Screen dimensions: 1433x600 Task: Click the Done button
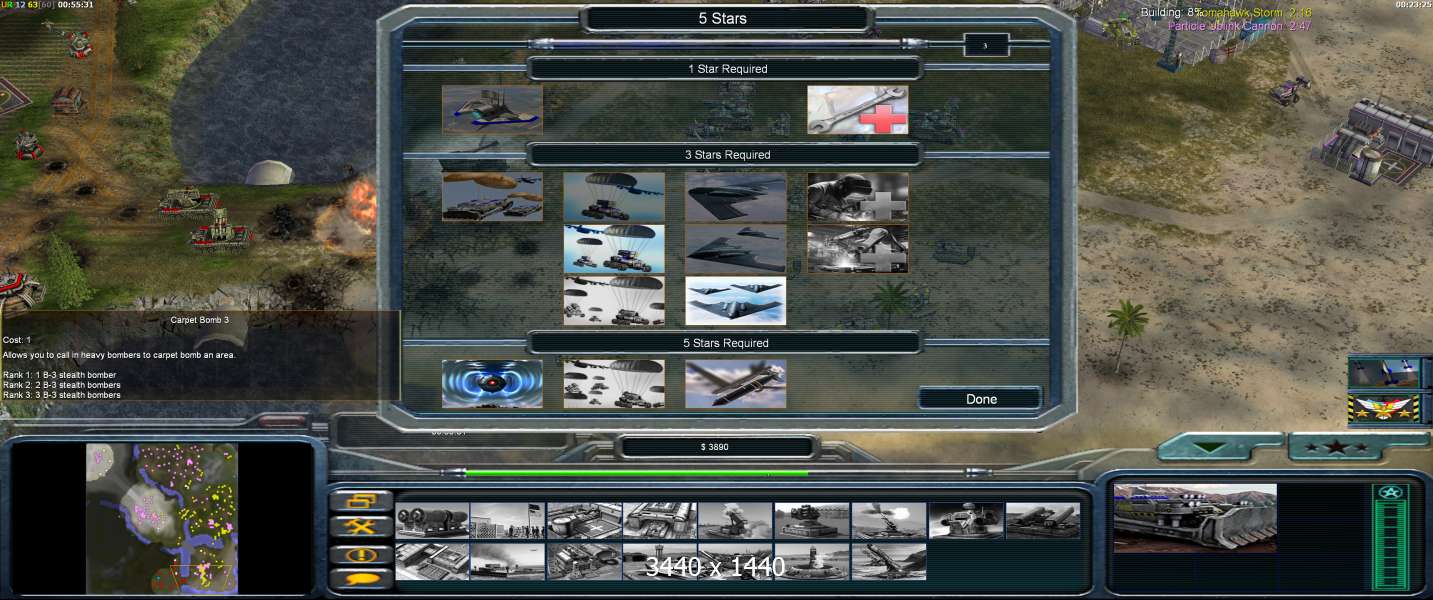point(981,399)
